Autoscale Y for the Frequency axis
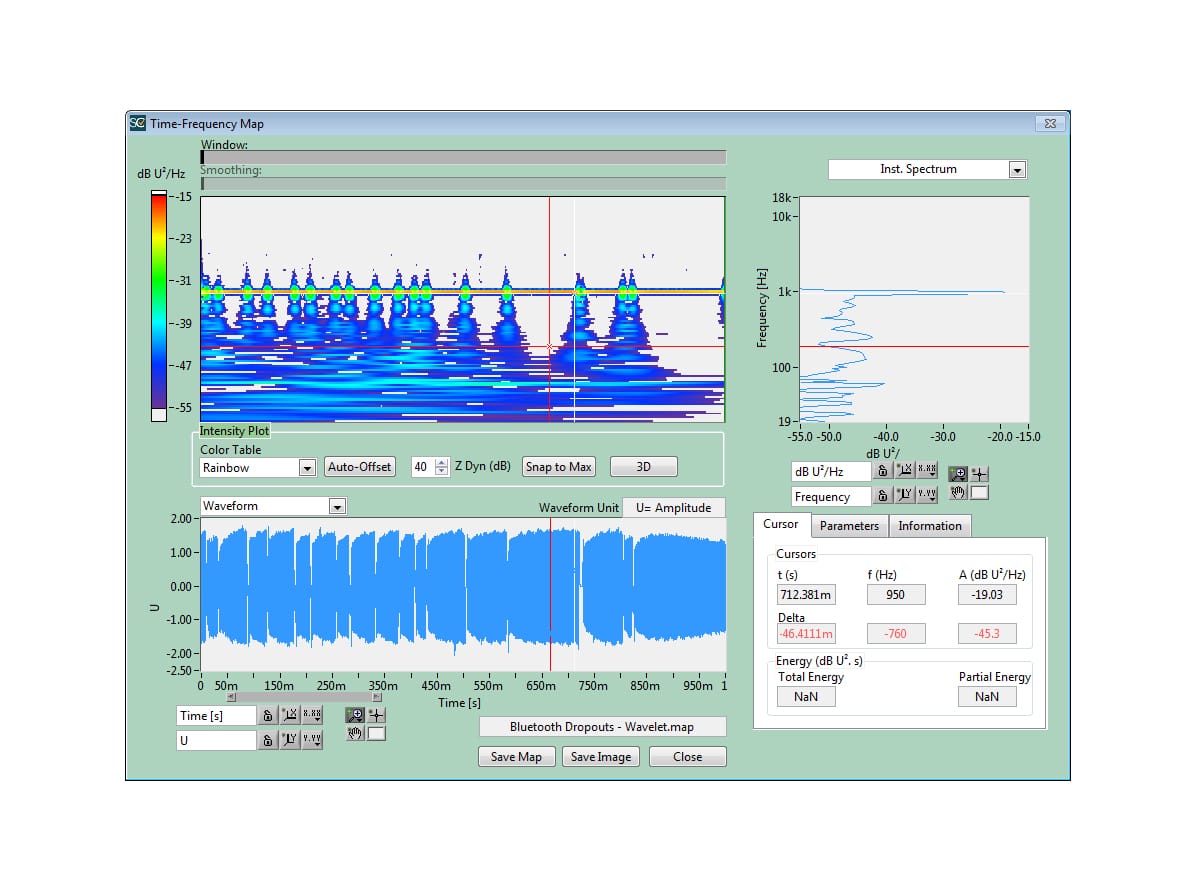Viewport: 1200px width, 896px height. (x=904, y=495)
